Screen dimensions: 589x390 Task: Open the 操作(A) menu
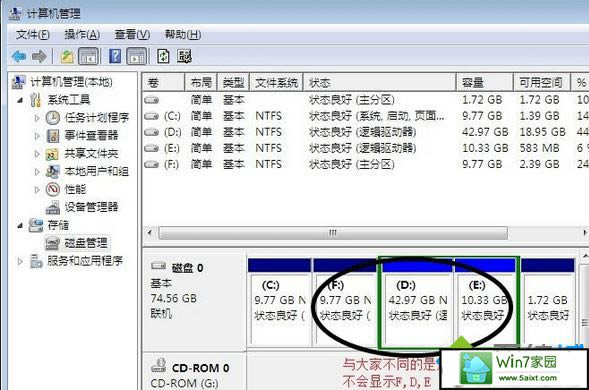point(82,35)
